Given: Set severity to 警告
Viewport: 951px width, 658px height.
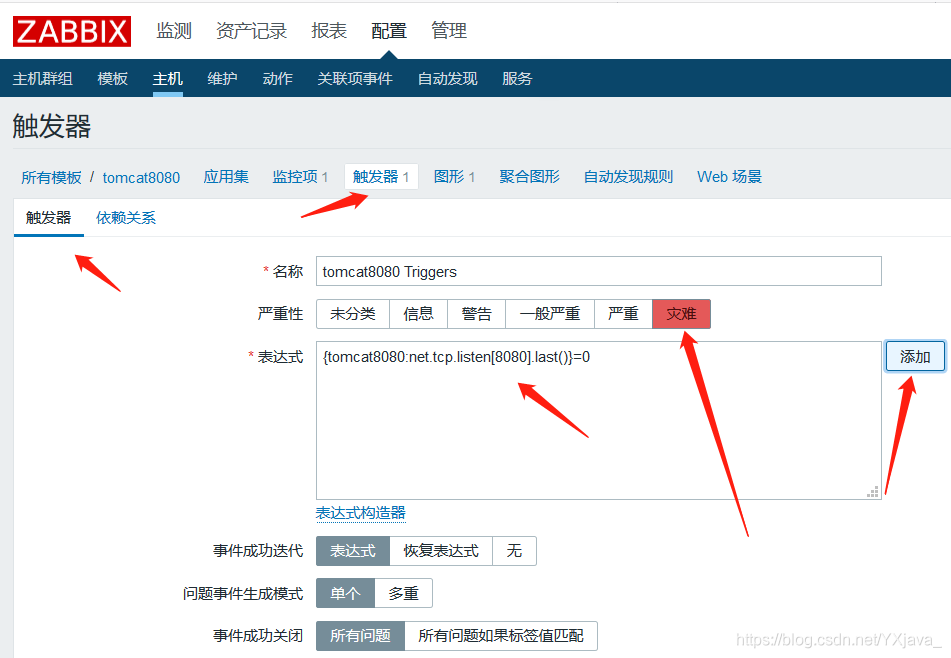Looking at the screenshot, I should pyautogui.click(x=477, y=314).
